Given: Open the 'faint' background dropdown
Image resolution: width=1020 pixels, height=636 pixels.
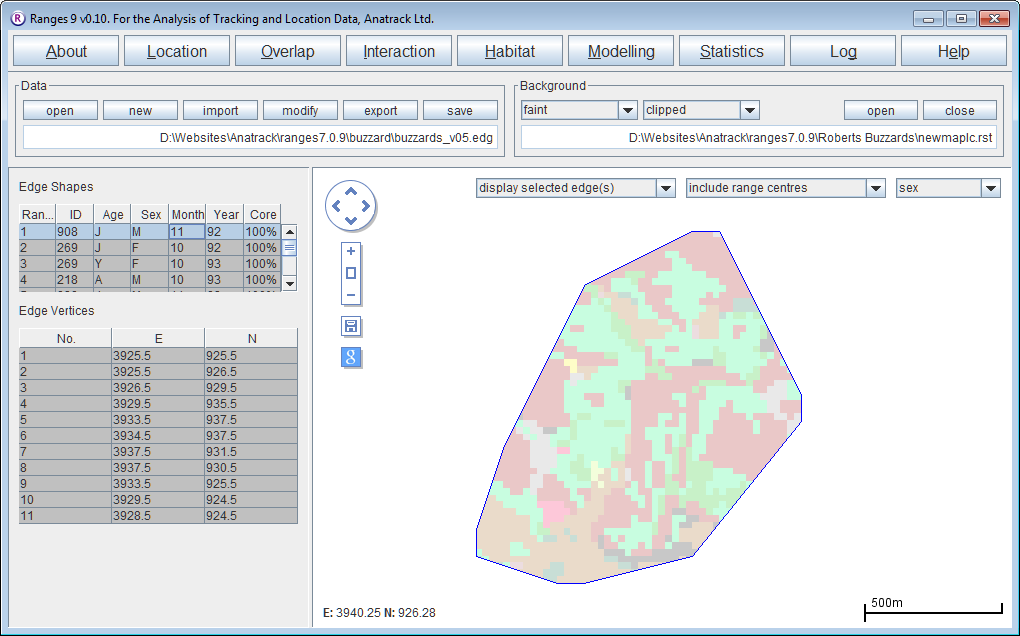Looking at the screenshot, I should pos(627,110).
